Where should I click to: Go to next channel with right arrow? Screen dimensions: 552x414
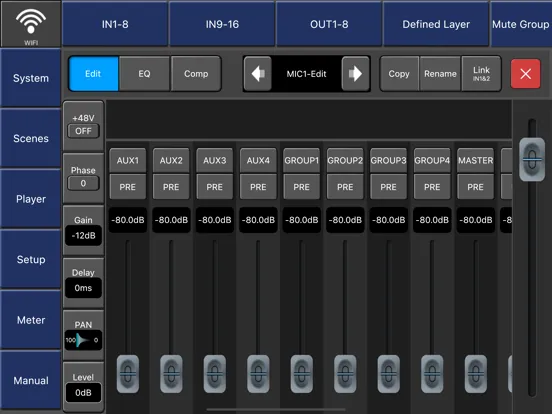point(355,74)
